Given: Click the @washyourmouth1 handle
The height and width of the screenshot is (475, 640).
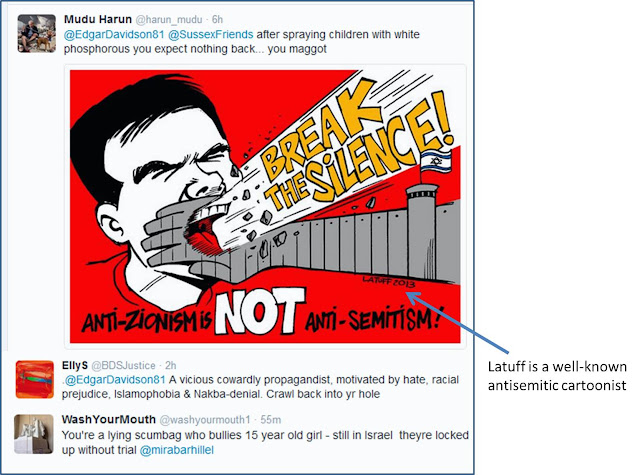Looking at the screenshot, I should [x=204, y=420].
